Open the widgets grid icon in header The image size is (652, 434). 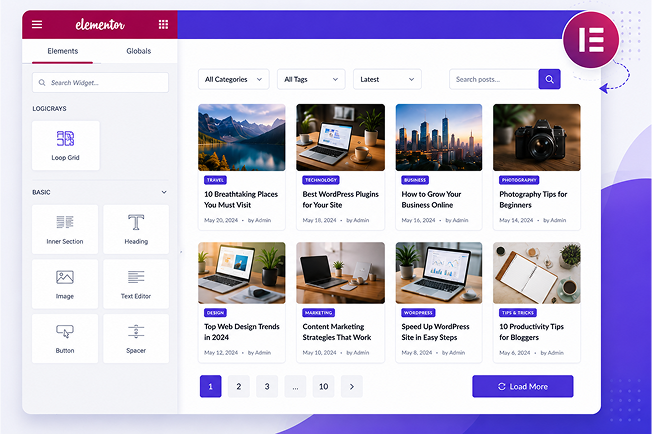(x=163, y=25)
